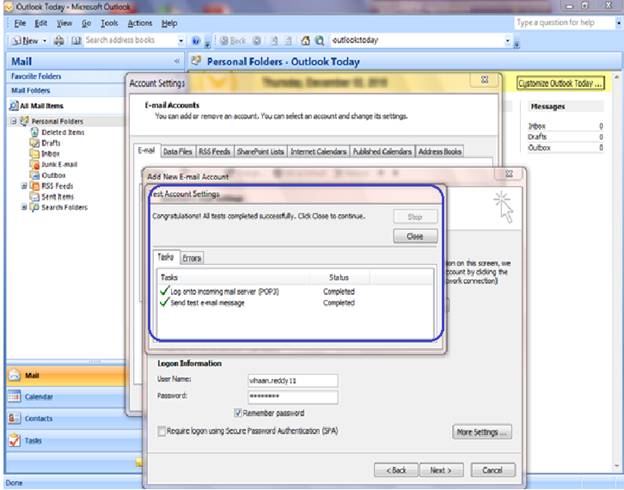Expand the RSS Feeds node
The image size is (624, 490).
pyautogui.click(x=24, y=186)
